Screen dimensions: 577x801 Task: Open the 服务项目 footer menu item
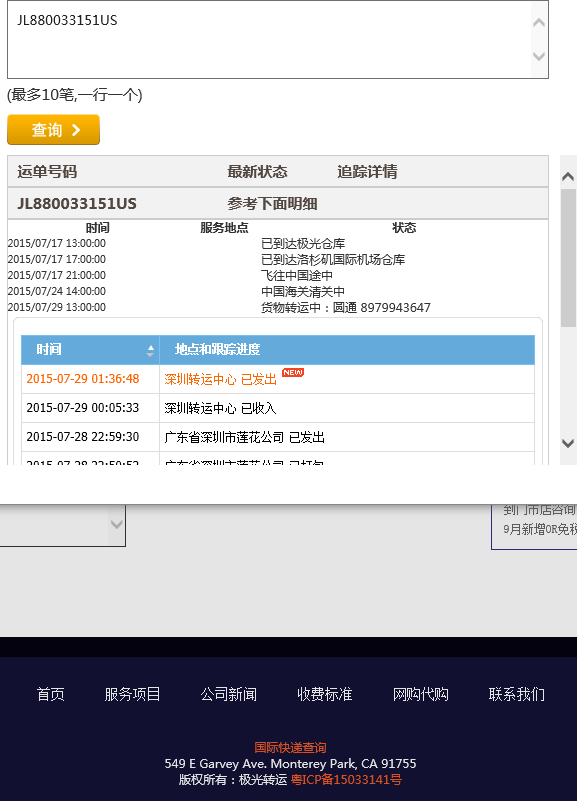click(x=132, y=694)
